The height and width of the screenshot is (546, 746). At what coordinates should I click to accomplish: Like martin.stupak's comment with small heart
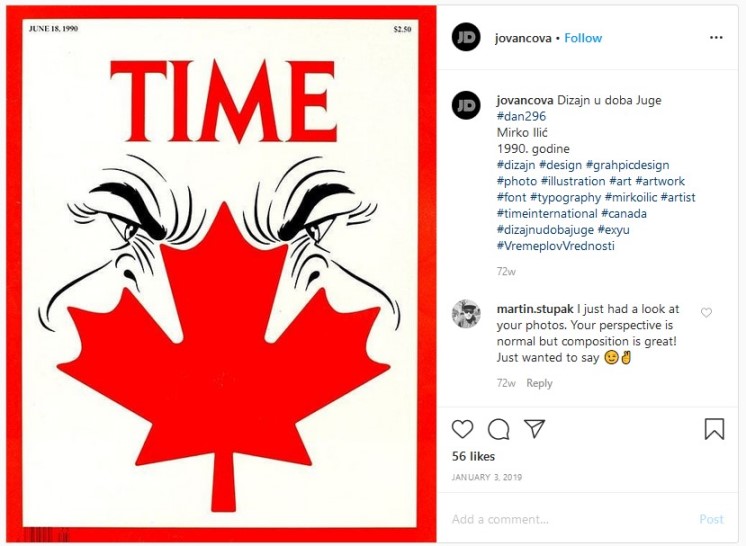[707, 312]
